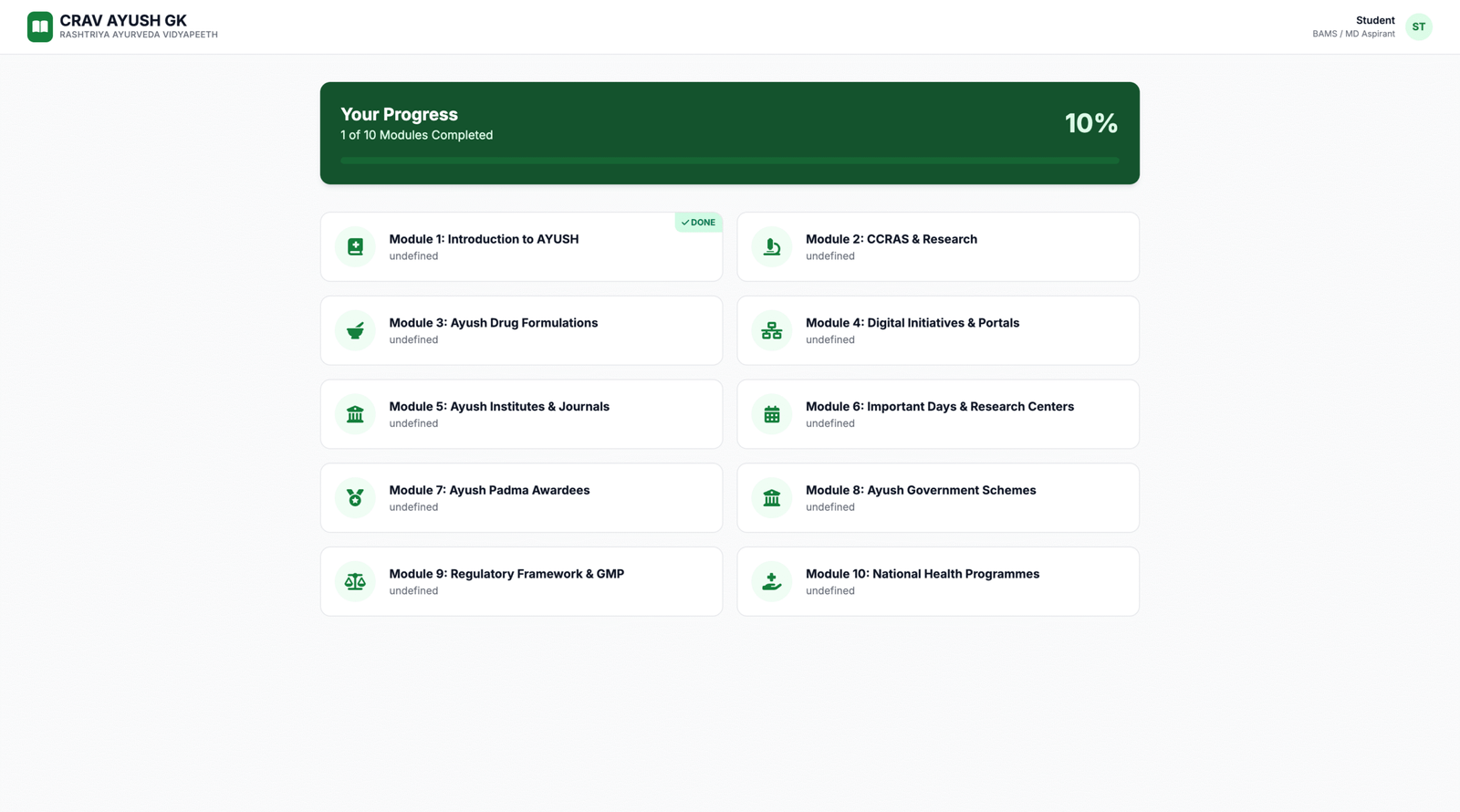Viewport: 1460px width, 812px height.
Task: Click the DONE badge on Module 1
Action: tap(698, 223)
